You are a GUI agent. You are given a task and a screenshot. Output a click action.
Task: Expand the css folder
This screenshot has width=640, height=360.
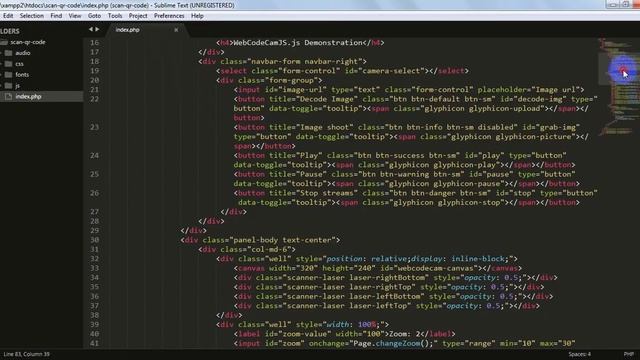click(x=1, y=64)
